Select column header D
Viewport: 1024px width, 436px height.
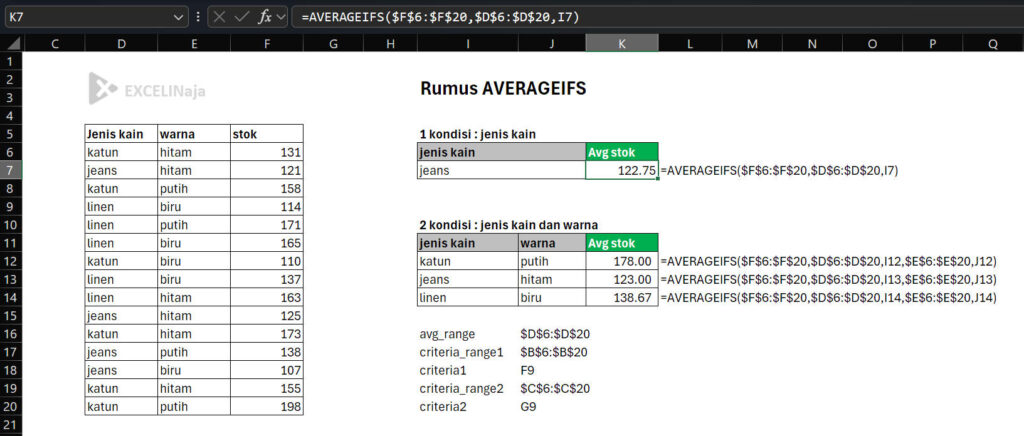121,43
